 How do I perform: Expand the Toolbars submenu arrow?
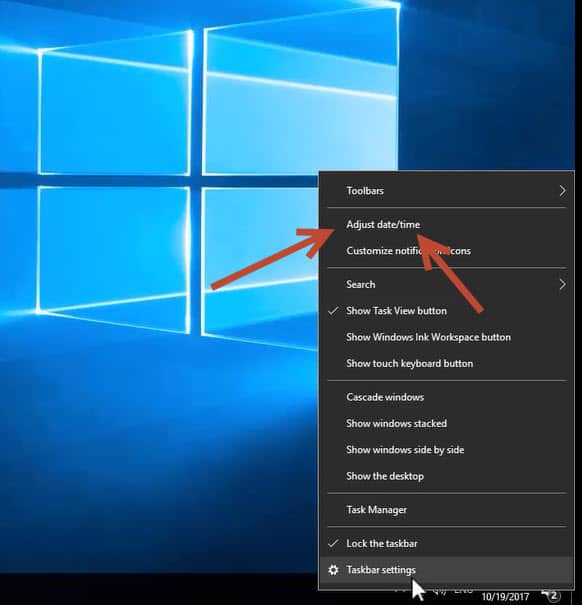tap(563, 191)
